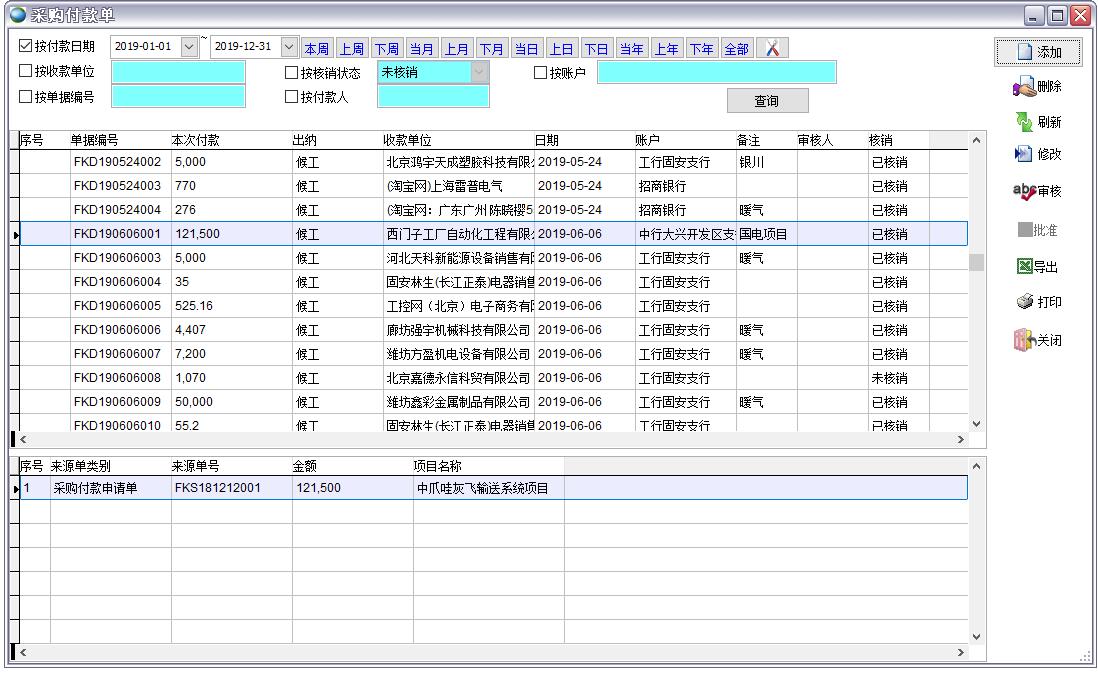Click the 查询 (Query) button
This screenshot has height=674, width=1098.
point(767,101)
